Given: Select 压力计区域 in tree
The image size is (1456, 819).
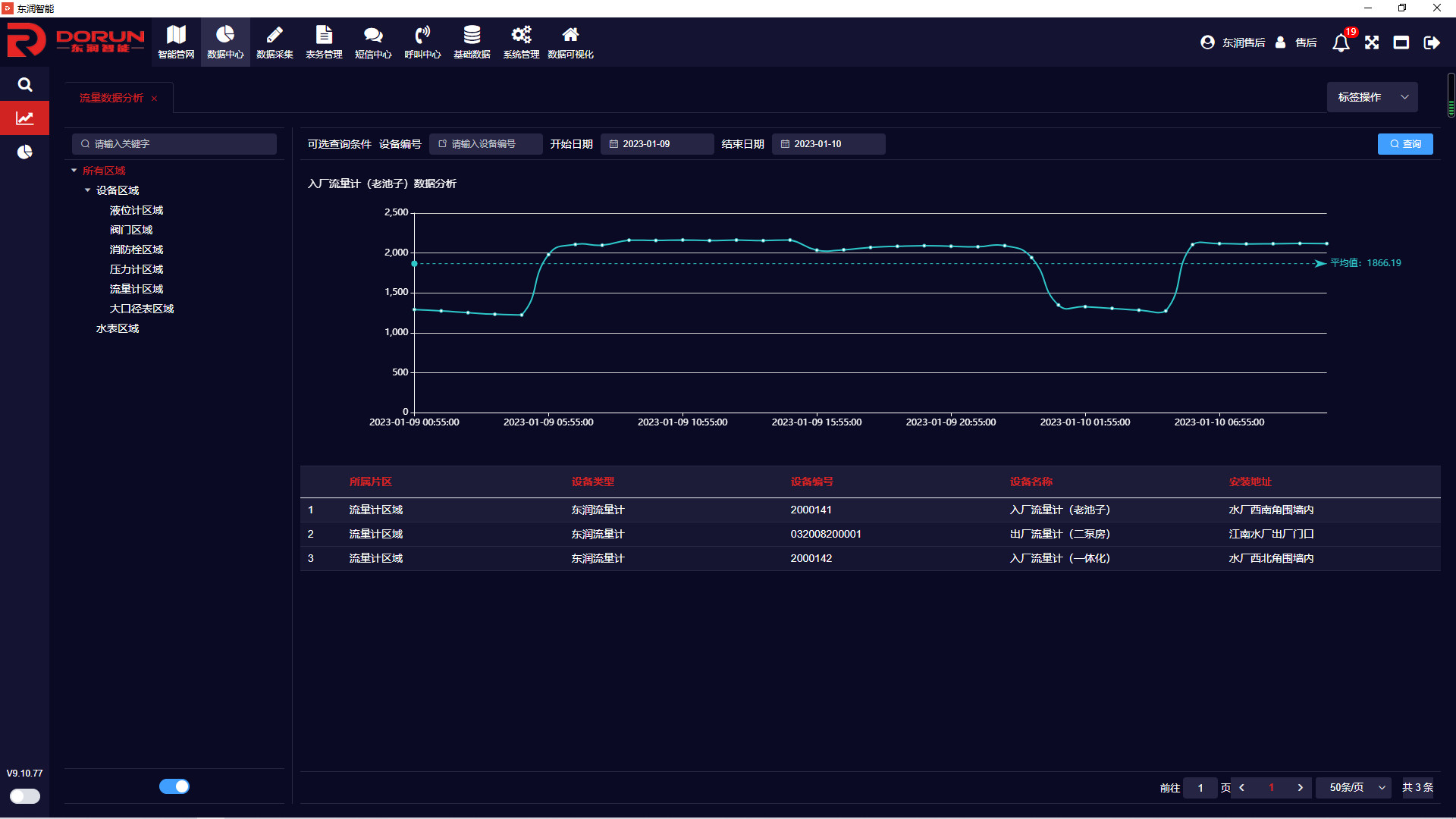Looking at the screenshot, I should pyautogui.click(x=136, y=269).
